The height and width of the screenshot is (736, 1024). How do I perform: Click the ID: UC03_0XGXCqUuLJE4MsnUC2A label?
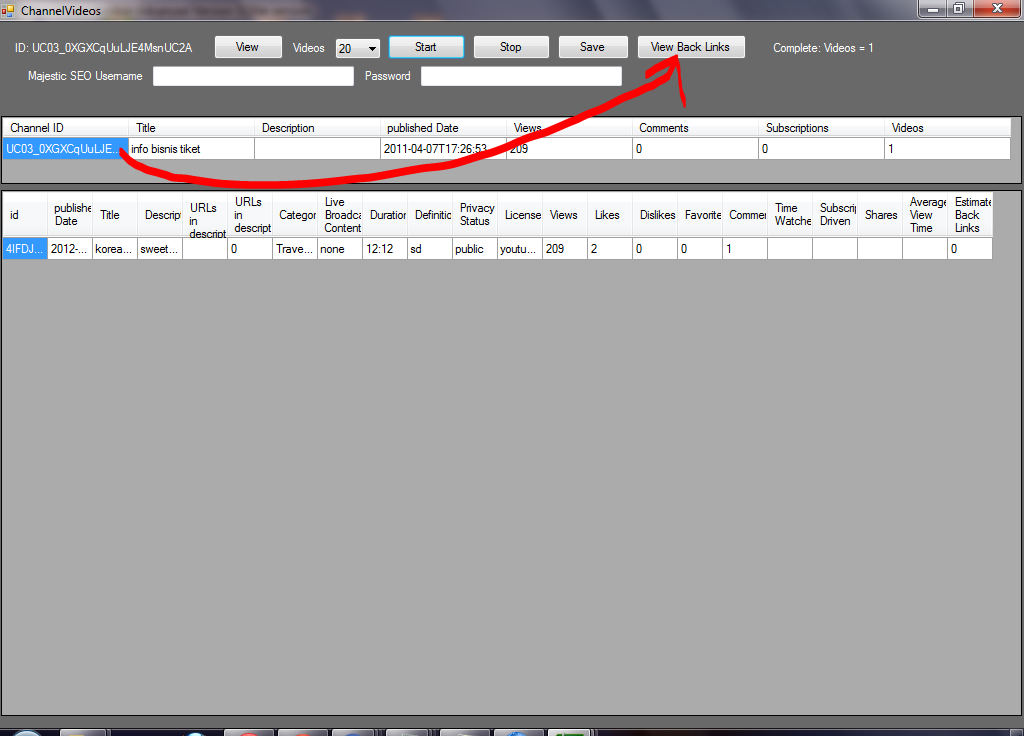pos(103,48)
